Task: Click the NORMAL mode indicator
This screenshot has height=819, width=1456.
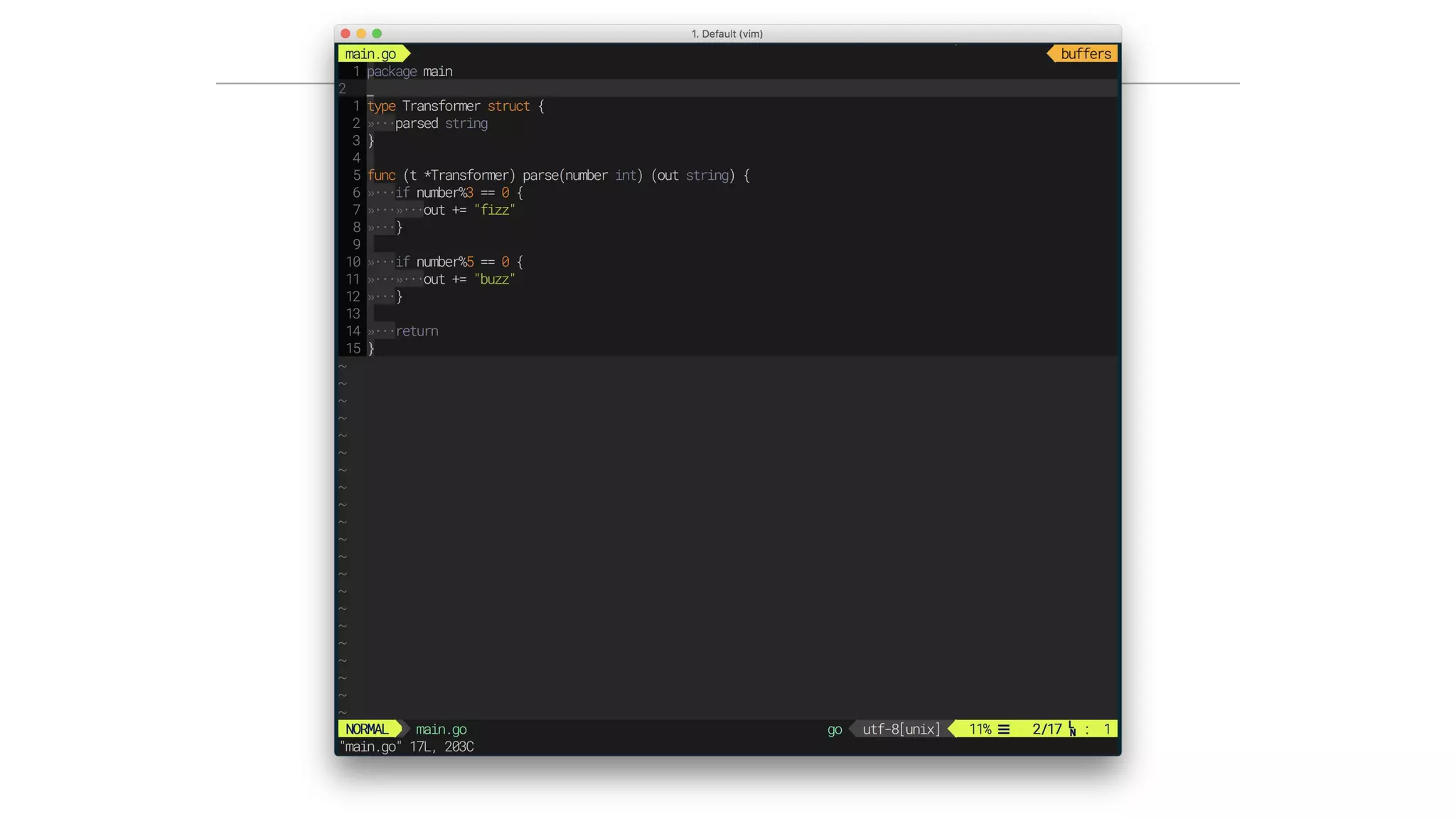Action: click(367, 729)
